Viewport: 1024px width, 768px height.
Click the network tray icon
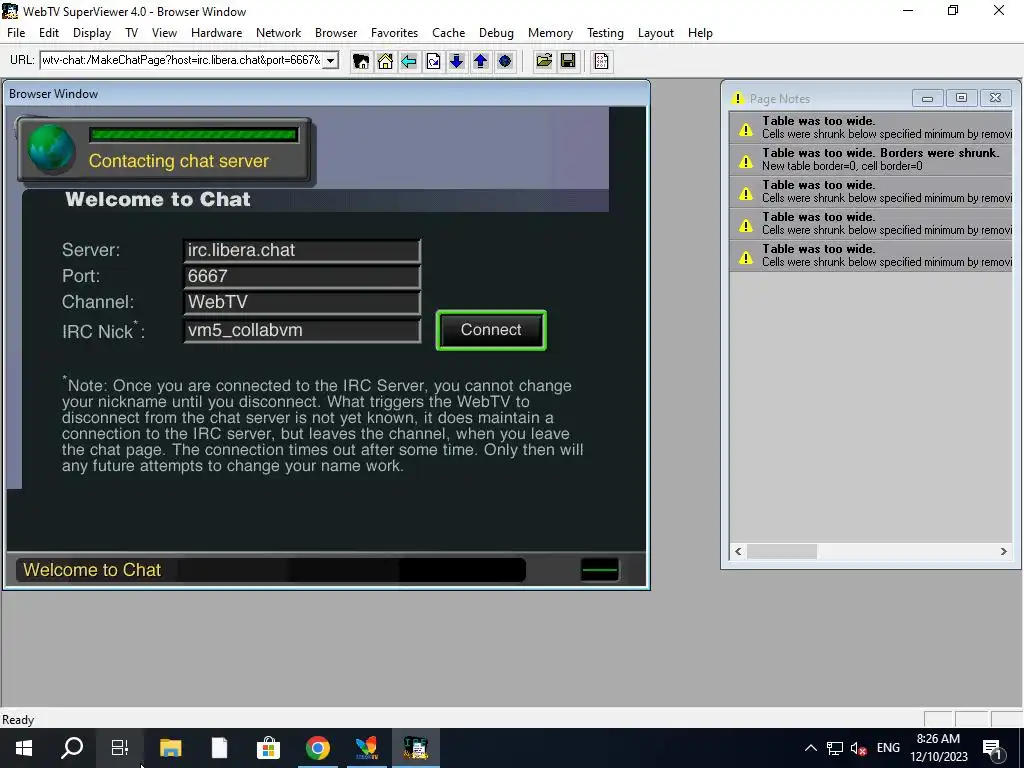(835, 748)
